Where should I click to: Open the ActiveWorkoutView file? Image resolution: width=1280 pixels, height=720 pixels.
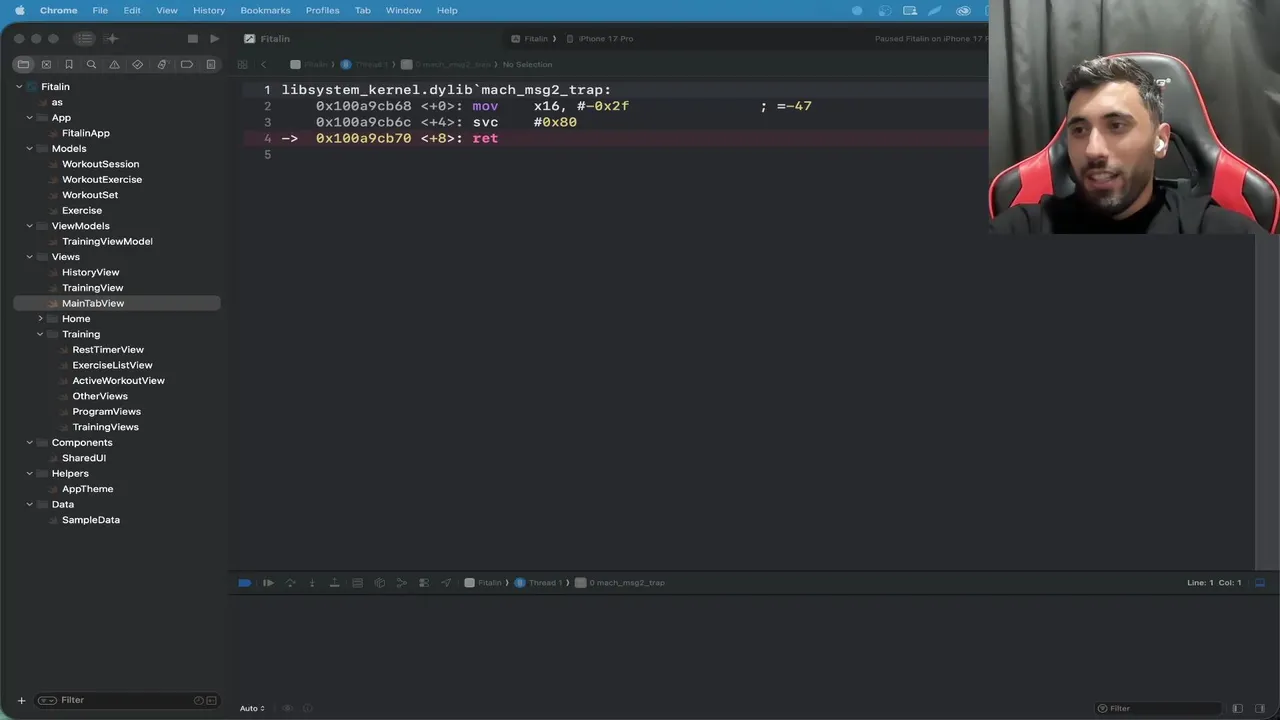pyautogui.click(x=118, y=380)
